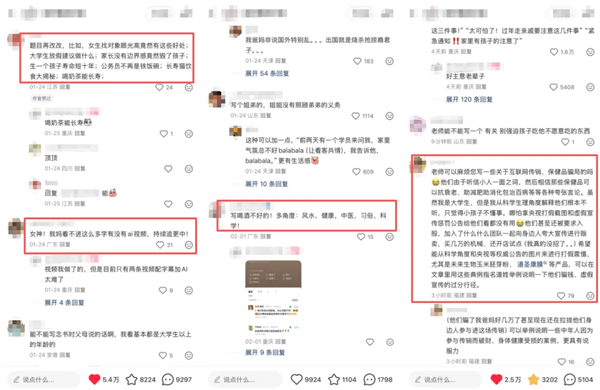Like the comment with 1114 hearts

pyautogui.click(x=356, y=116)
